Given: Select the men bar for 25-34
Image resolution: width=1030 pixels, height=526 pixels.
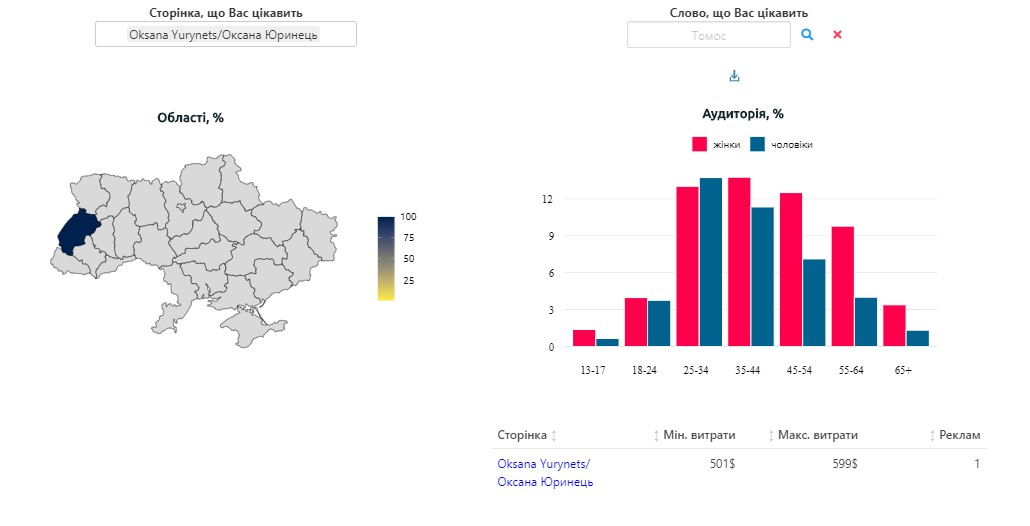Looking at the screenshot, I should pyautogui.click(x=711, y=262).
